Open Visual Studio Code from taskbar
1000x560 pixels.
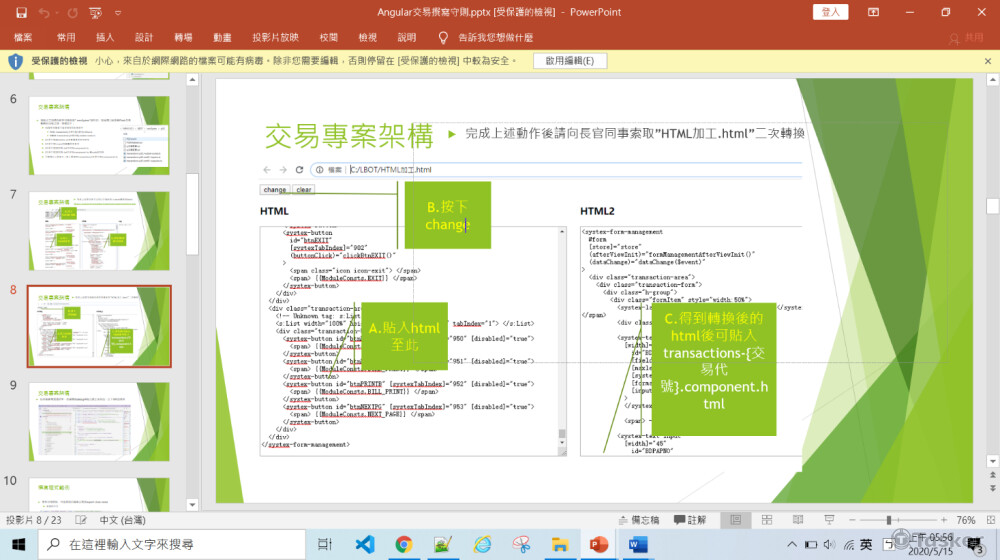[x=365, y=544]
